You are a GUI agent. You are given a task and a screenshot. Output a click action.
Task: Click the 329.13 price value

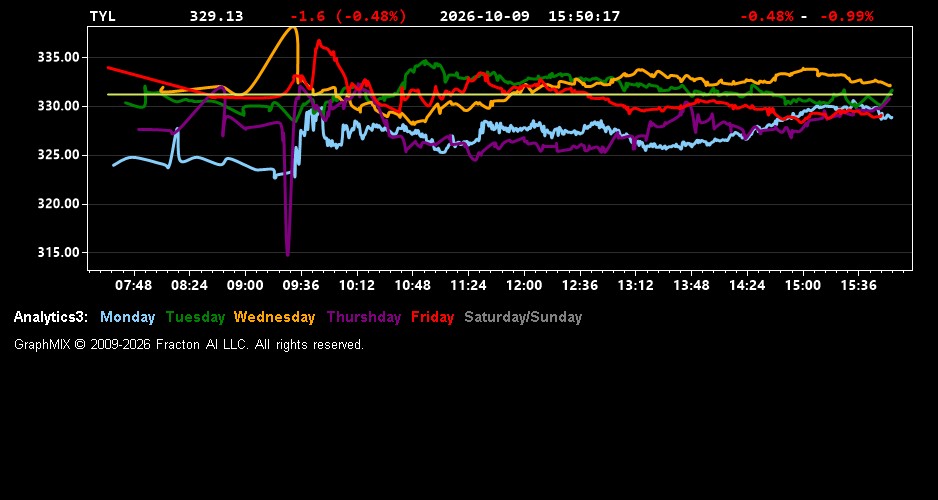click(x=217, y=16)
